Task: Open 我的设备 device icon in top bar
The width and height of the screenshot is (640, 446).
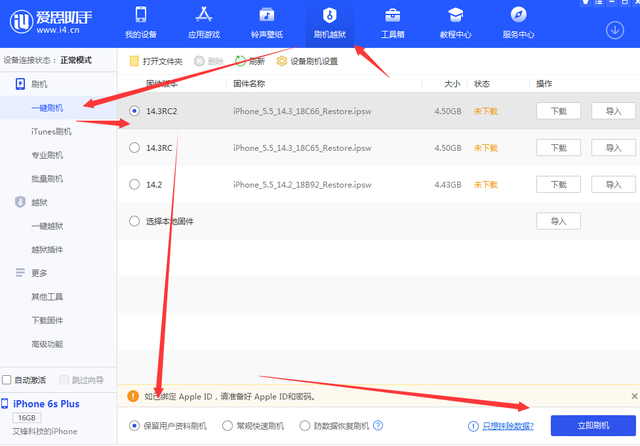Action: click(141, 15)
